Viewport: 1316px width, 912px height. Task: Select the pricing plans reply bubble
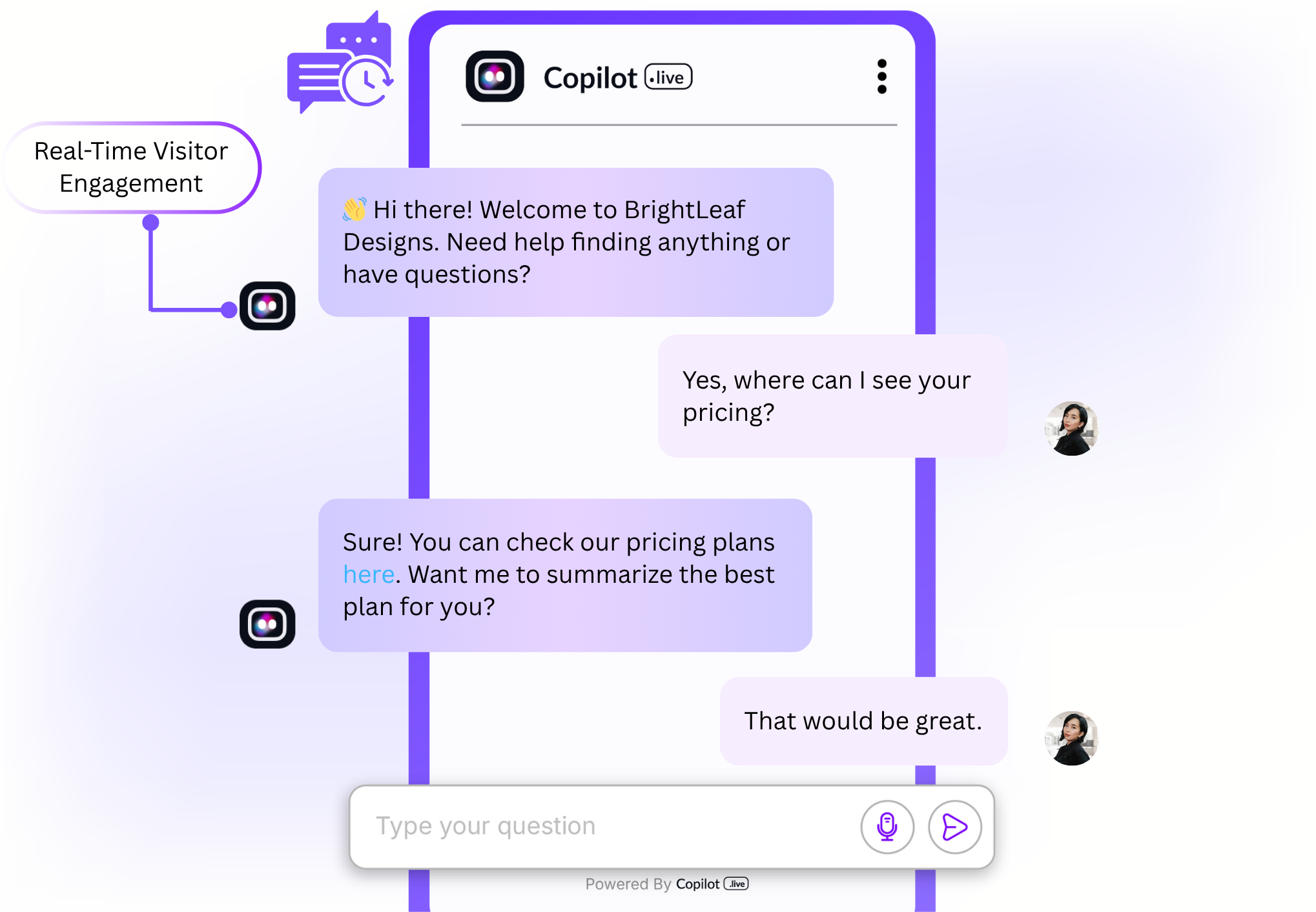point(565,575)
